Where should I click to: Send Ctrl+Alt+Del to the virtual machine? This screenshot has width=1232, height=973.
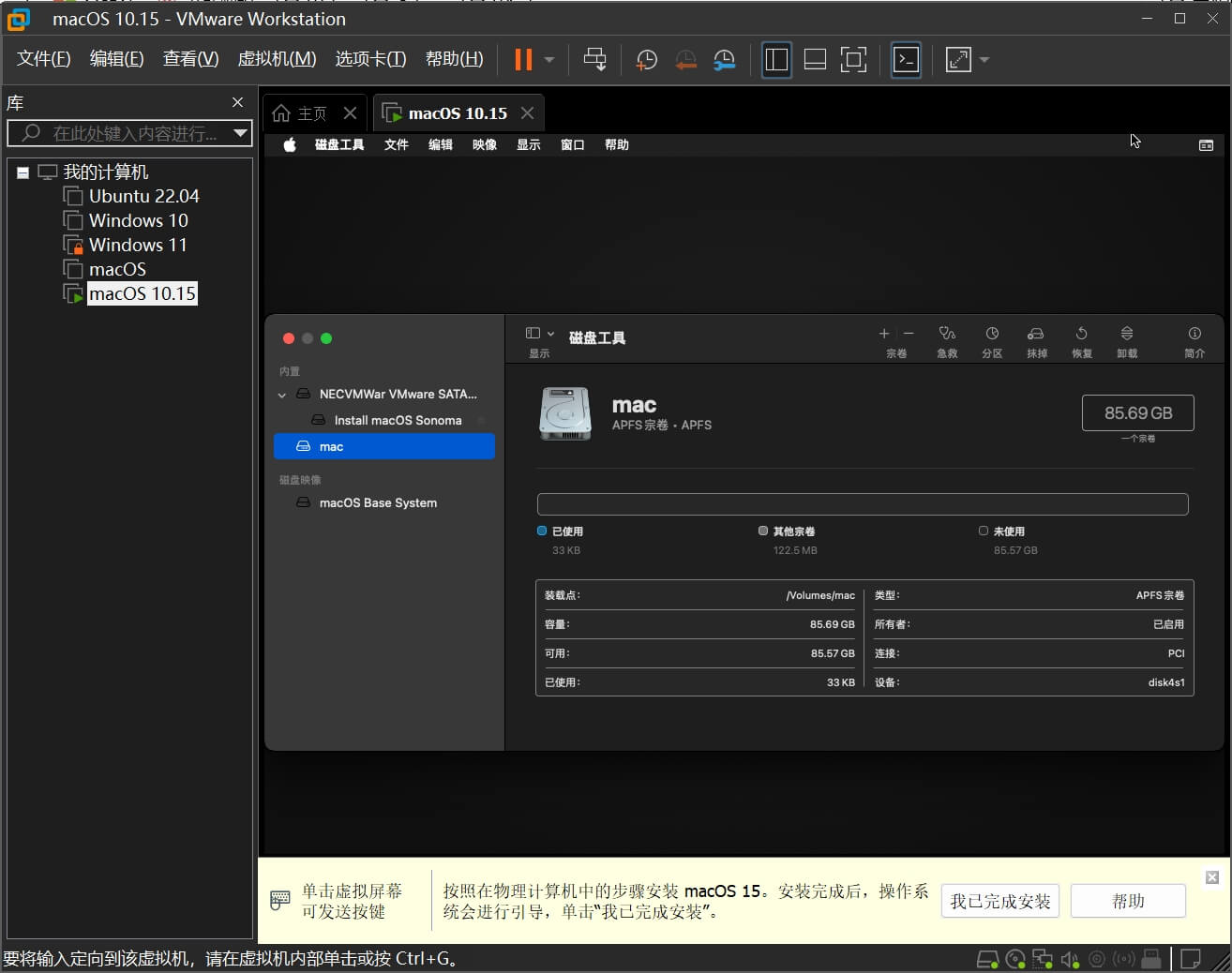coord(594,59)
